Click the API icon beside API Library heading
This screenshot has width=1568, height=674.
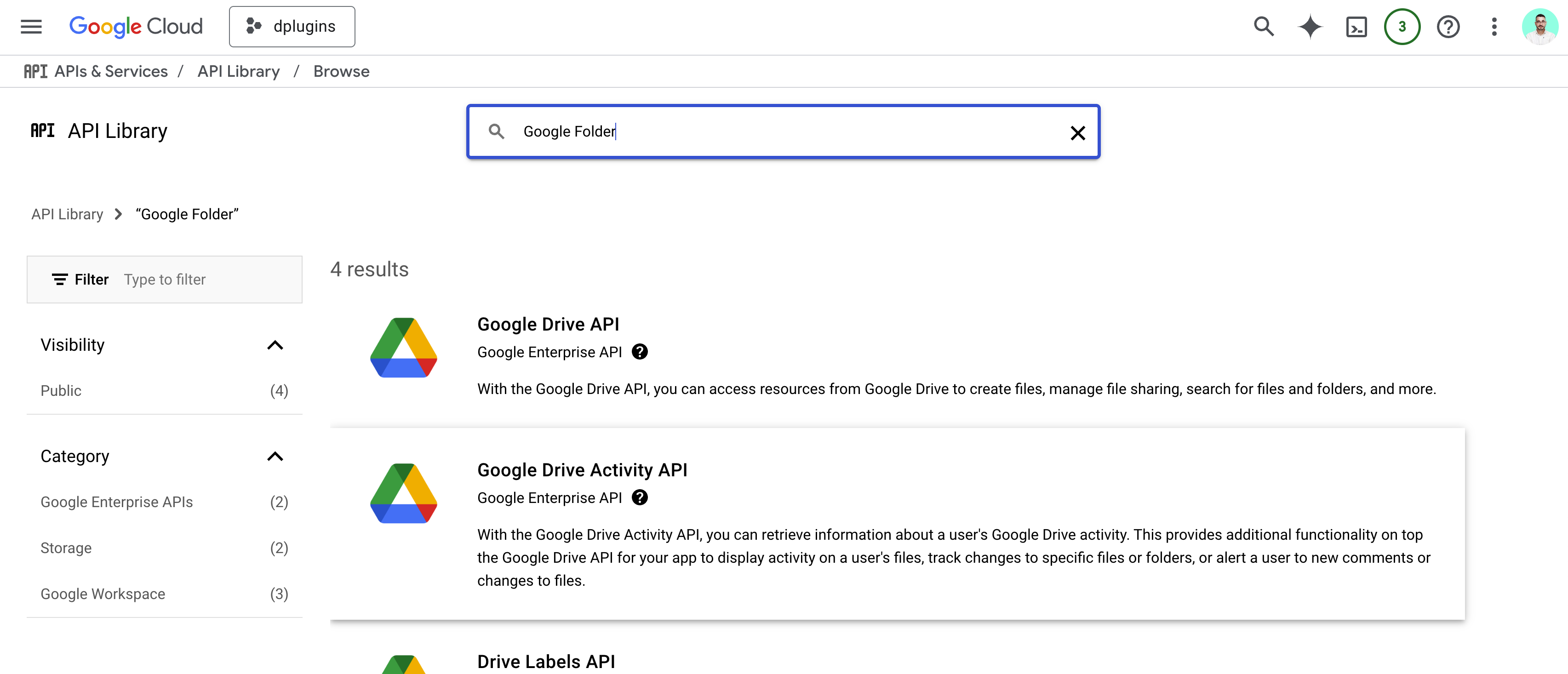click(x=43, y=130)
